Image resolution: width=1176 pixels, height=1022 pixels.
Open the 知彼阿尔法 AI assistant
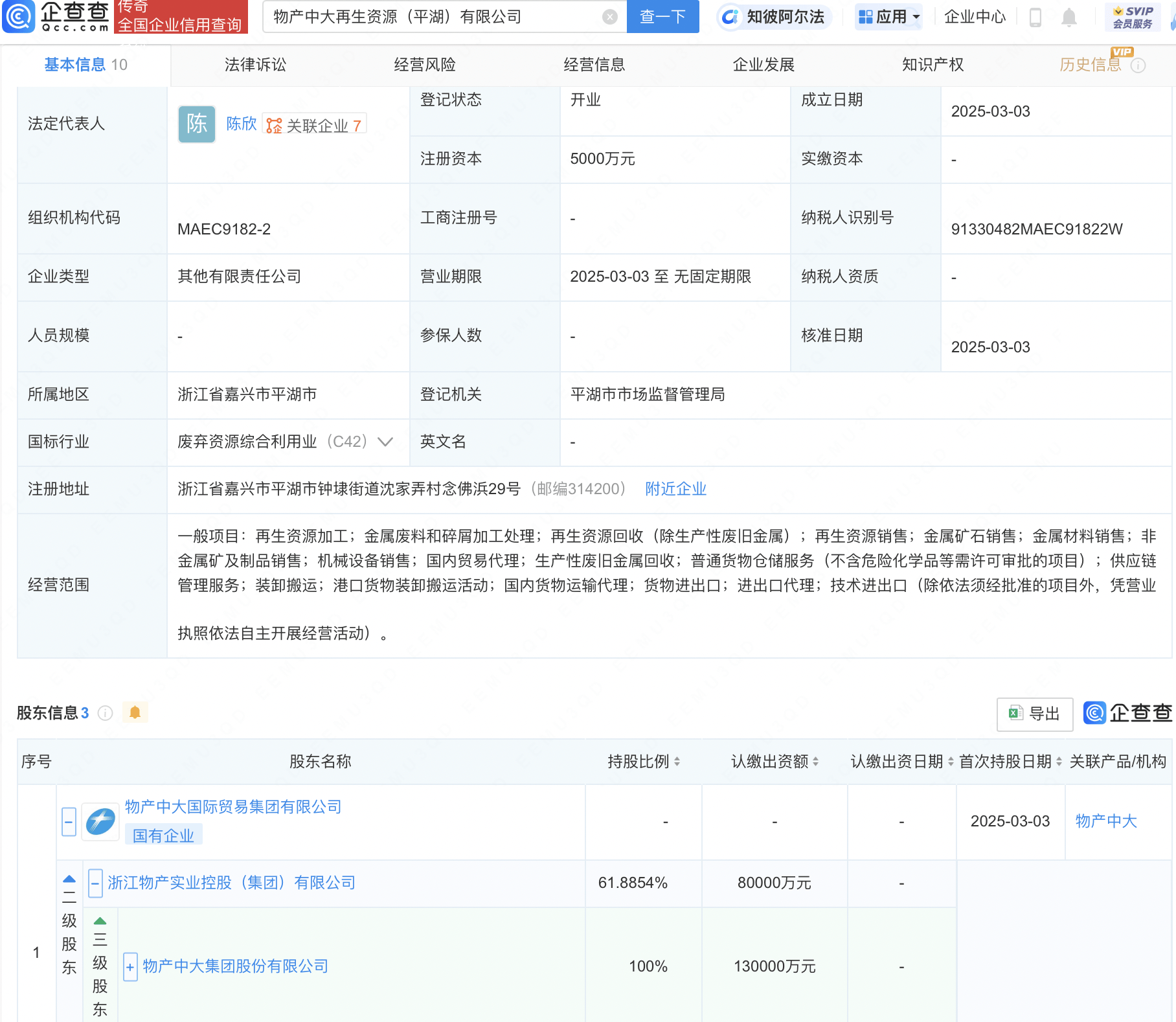(x=775, y=17)
